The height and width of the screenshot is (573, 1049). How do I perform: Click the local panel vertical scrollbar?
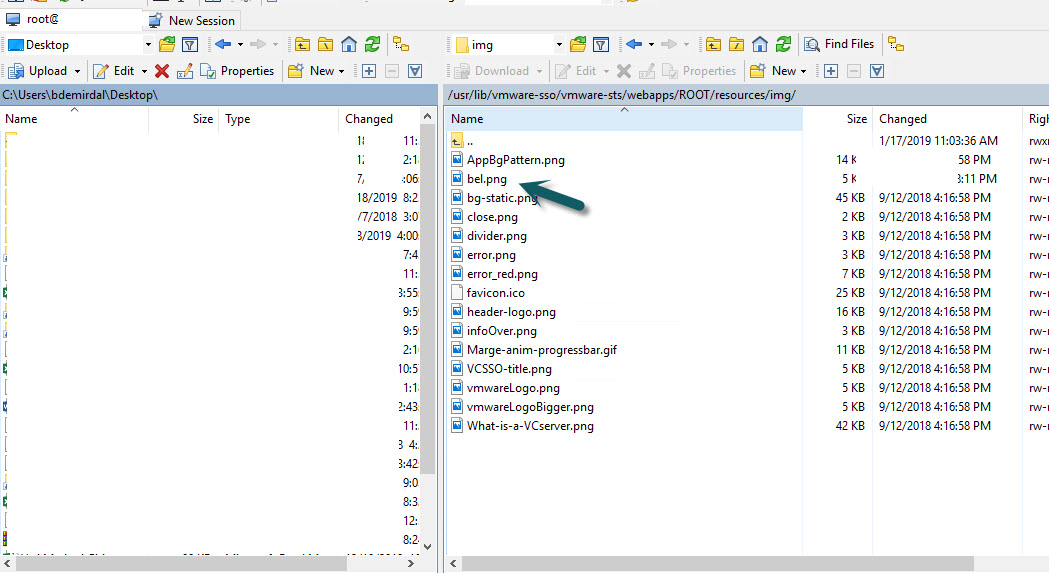pyautogui.click(x=427, y=300)
